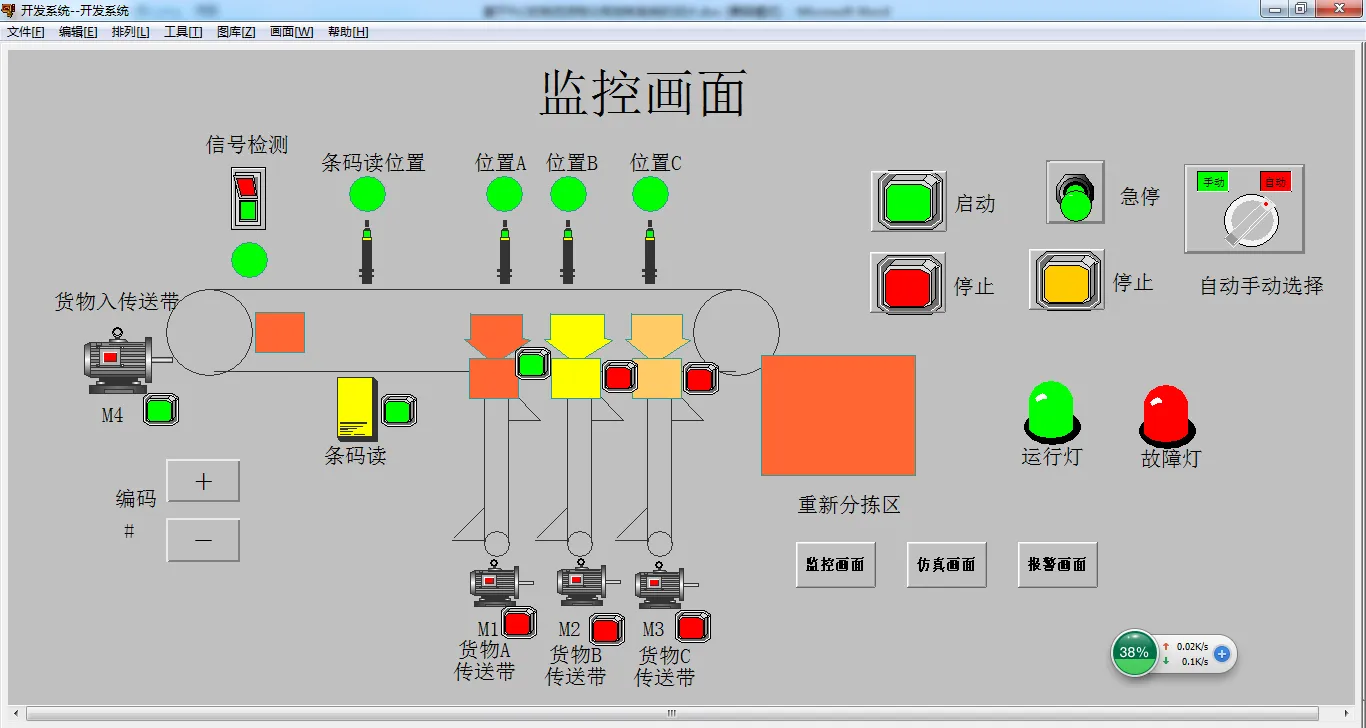Click the 位置B green indicator lamp

click(x=568, y=194)
